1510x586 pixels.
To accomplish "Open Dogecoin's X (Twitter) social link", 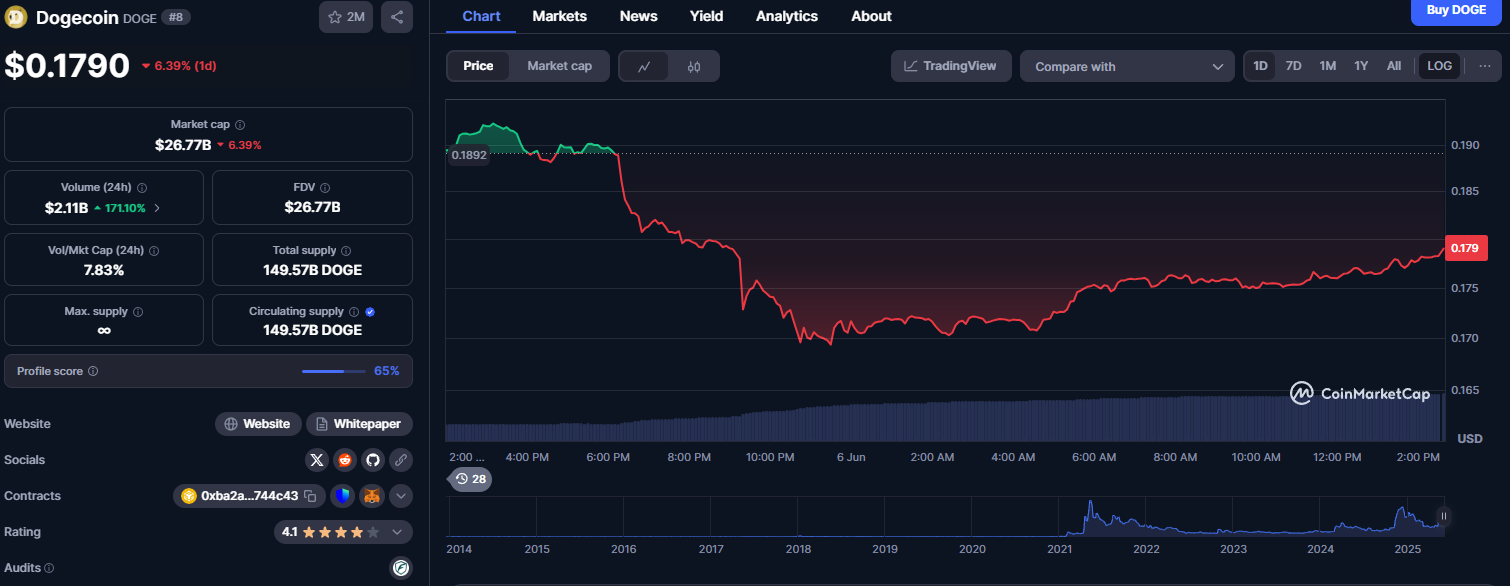I will 317,460.
